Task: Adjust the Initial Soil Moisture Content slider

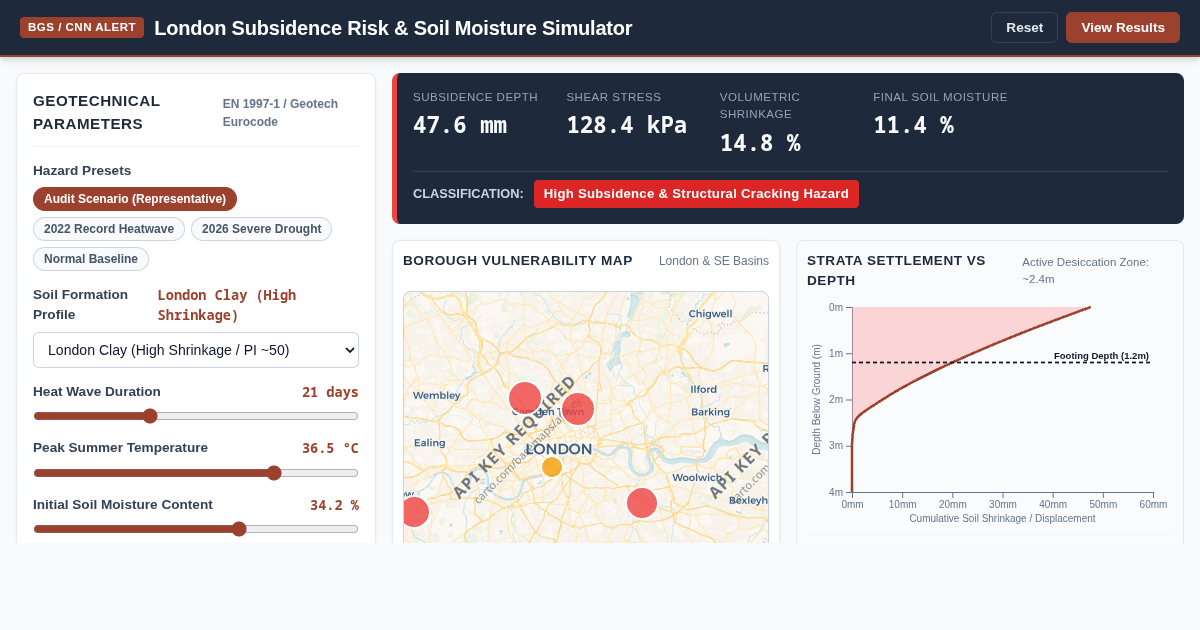Action: point(196,529)
